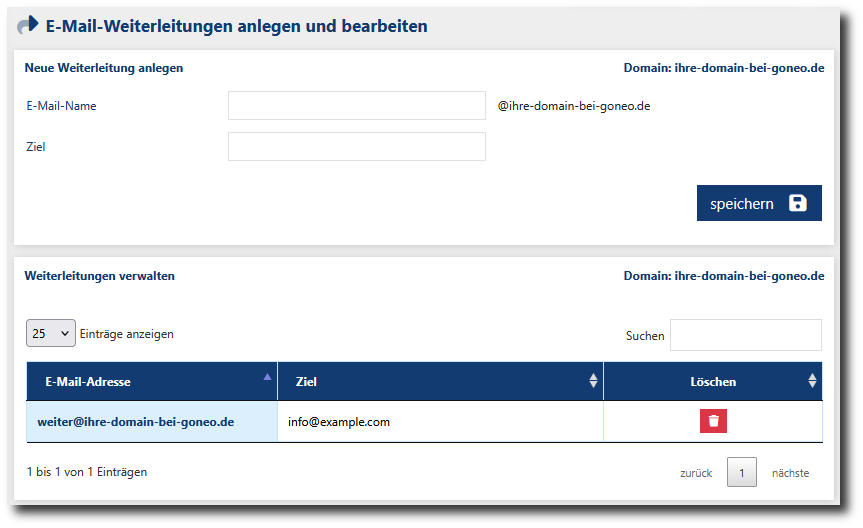Select page 1 in pagination
The image size is (863, 528).
[742, 472]
